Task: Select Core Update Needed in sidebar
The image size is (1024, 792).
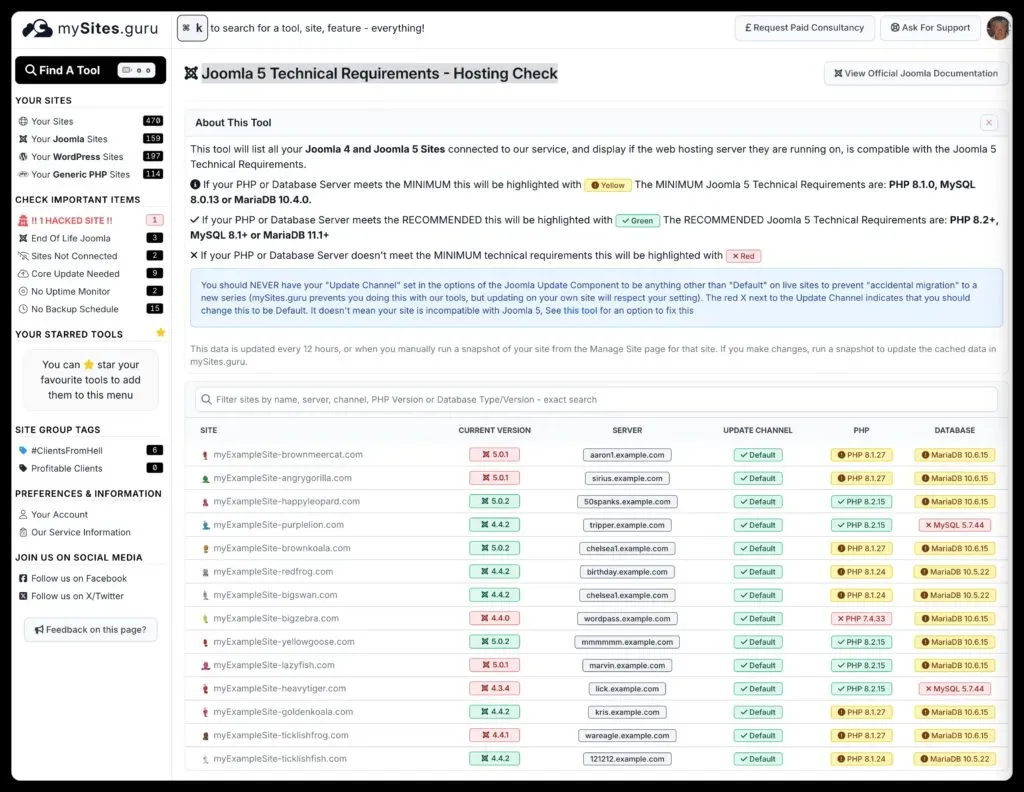Action: coord(75,273)
